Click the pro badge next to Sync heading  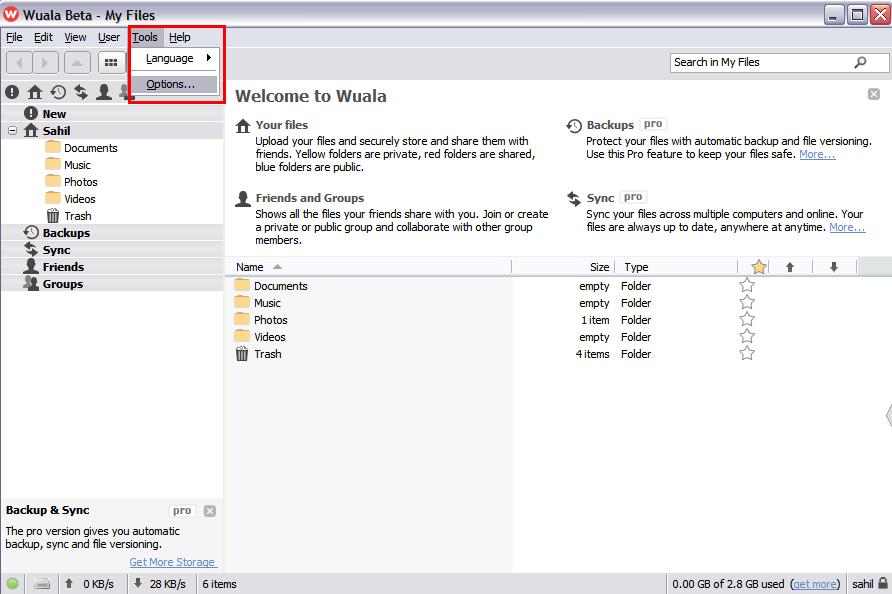[x=633, y=196]
